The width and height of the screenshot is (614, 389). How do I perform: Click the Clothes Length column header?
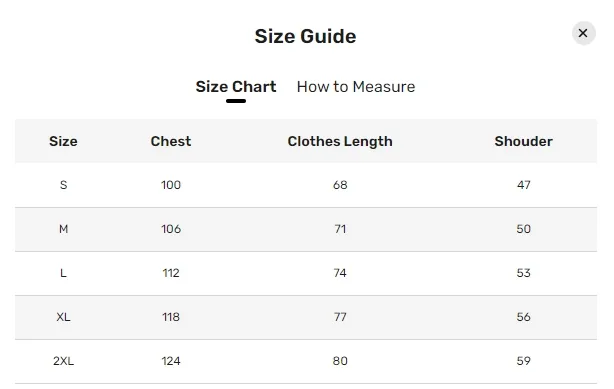(x=340, y=141)
